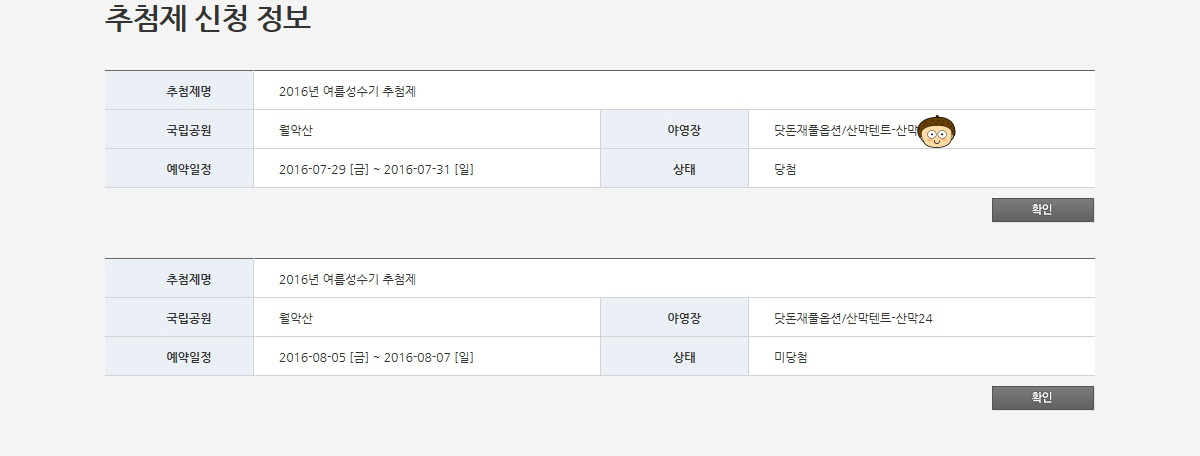Click the cartoon acorn face icon
This screenshot has width=1200, height=456.
tap(936, 132)
